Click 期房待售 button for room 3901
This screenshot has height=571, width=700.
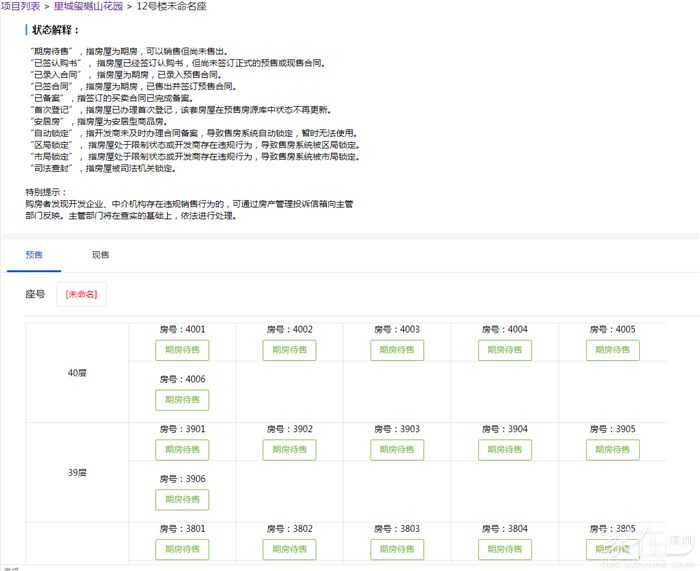[x=182, y=450]
